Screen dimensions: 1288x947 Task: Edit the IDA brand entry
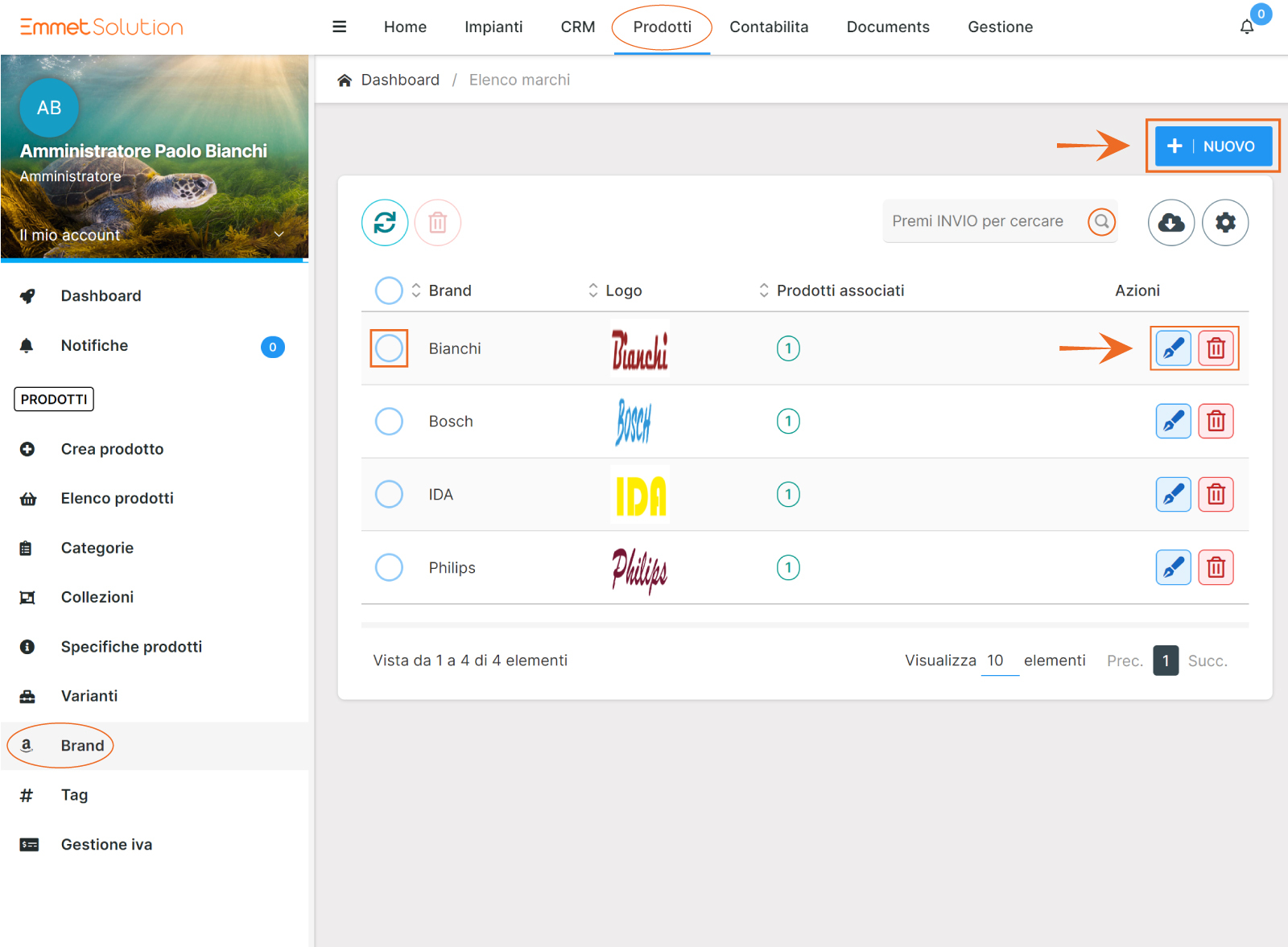(1173, 494)
